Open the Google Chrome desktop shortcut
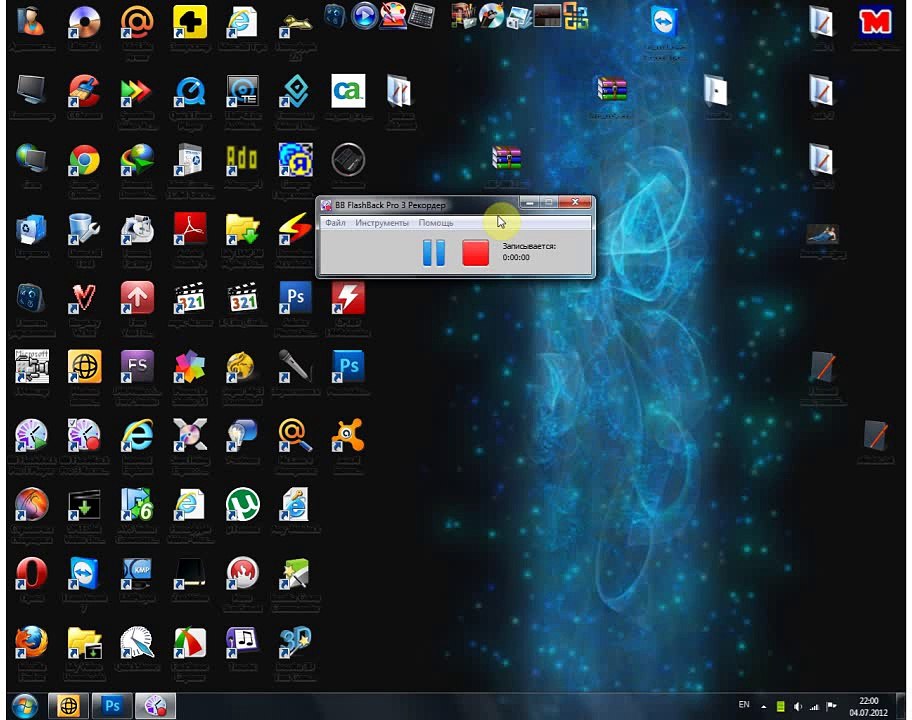This screenshot has width=912, height=720. (x=84, y=161)
